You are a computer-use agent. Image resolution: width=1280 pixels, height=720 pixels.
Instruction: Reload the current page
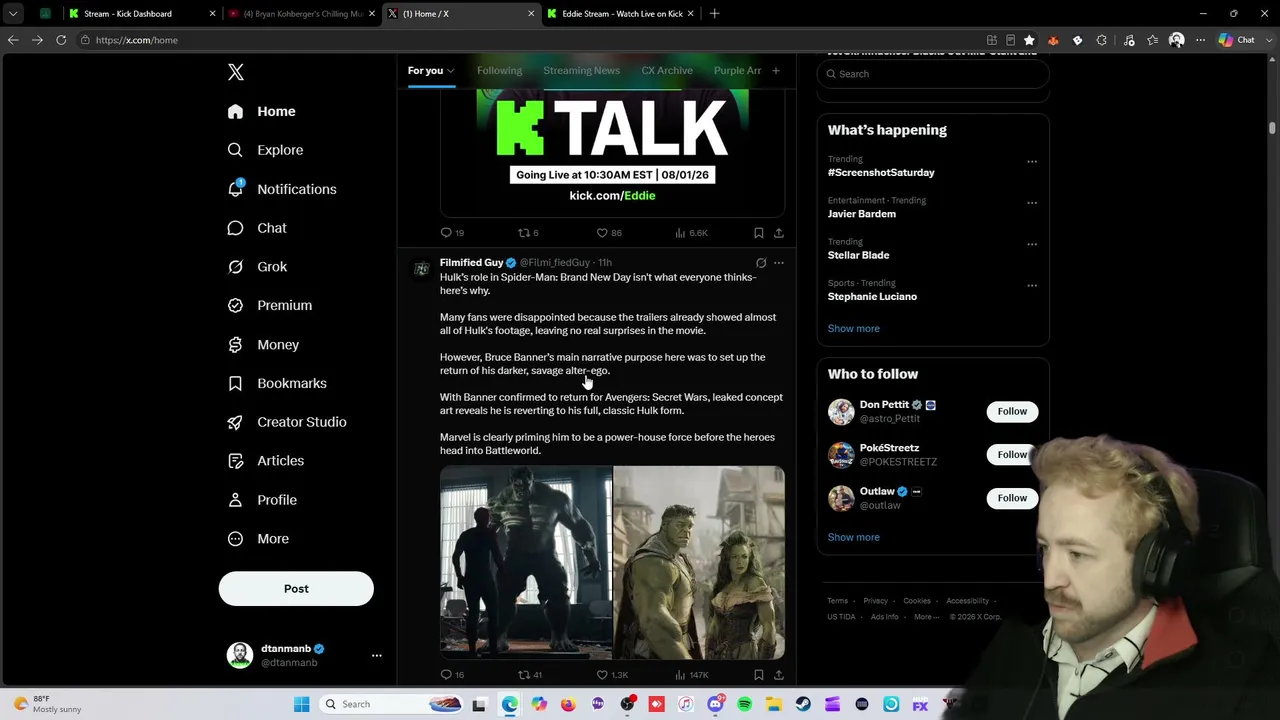pyautogui.click(x=61, y=40)
